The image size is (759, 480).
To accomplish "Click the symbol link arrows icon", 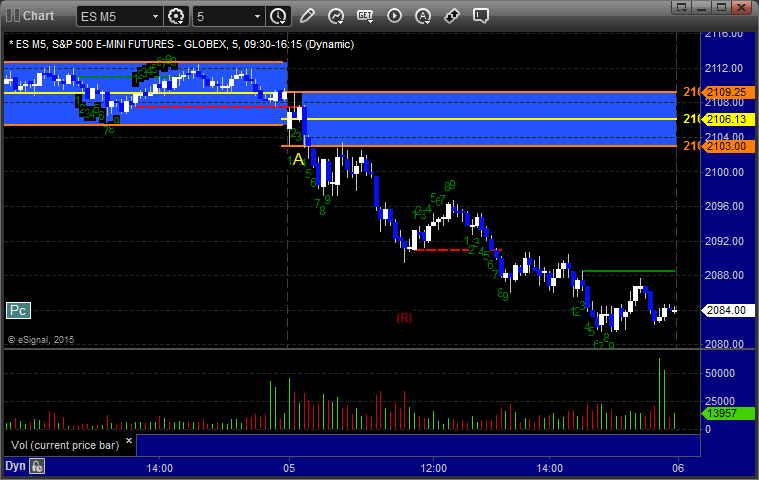I will 452,16.
